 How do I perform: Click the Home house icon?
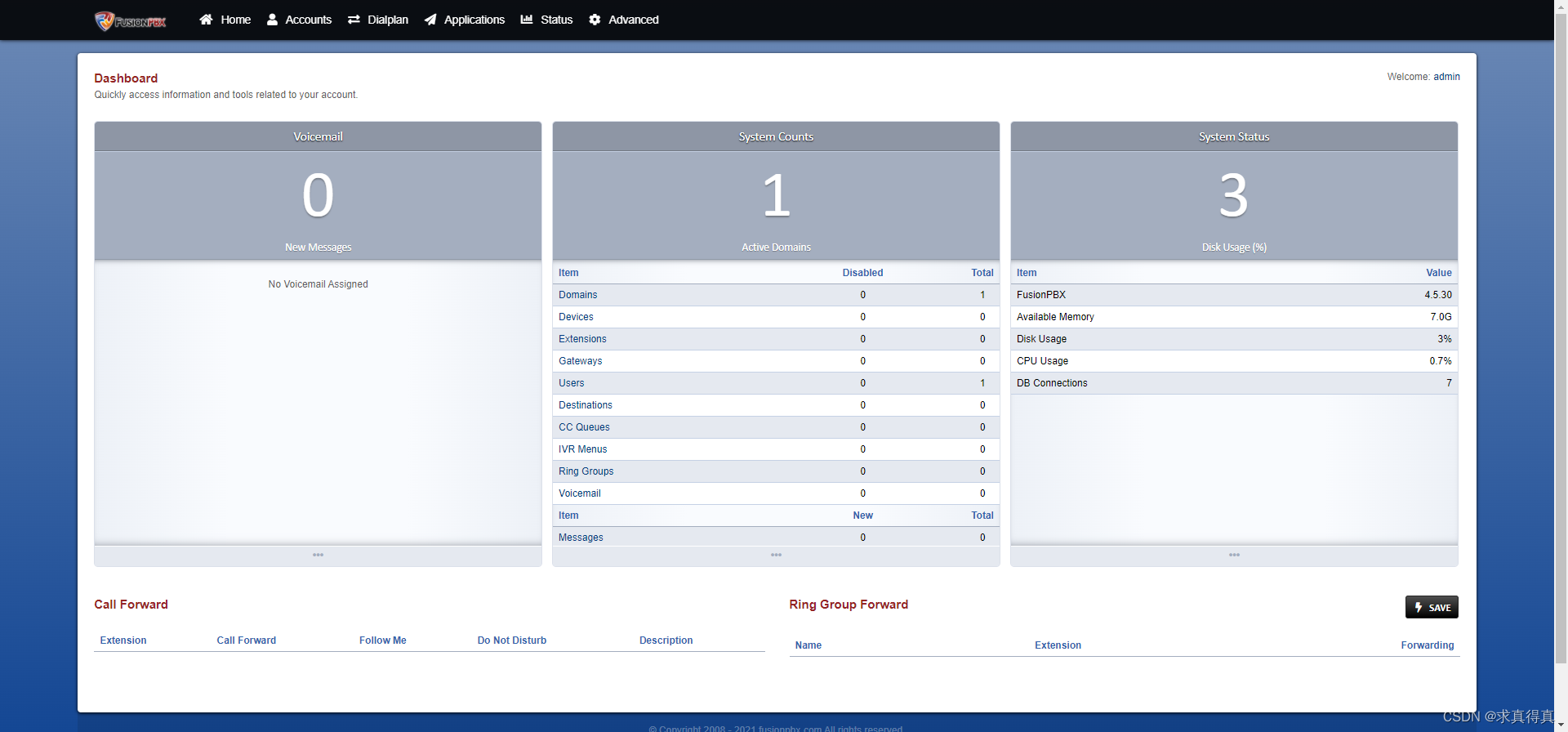click(206, 20)
